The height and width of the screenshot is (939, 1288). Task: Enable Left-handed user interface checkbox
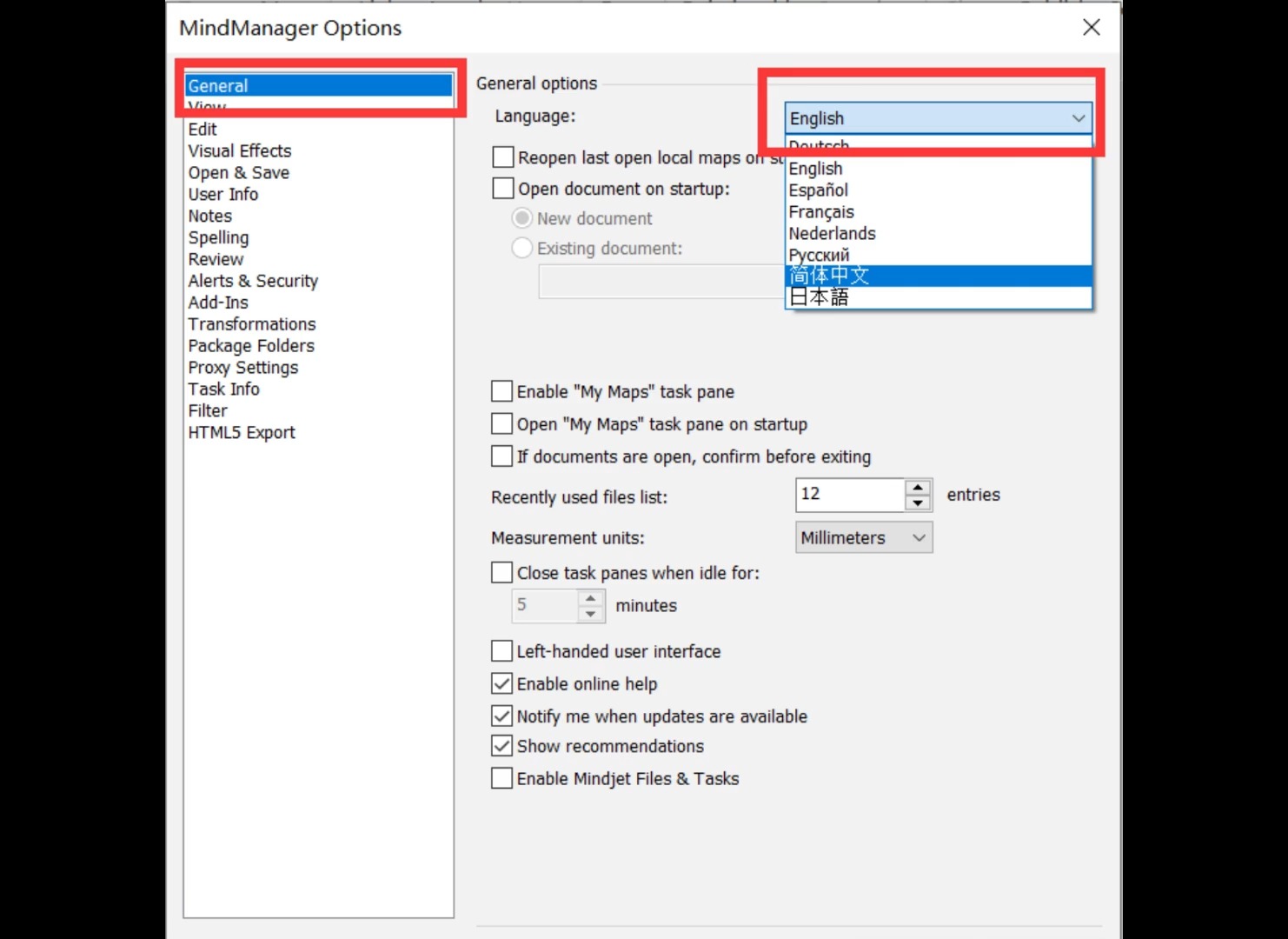[x=501, y=651]
